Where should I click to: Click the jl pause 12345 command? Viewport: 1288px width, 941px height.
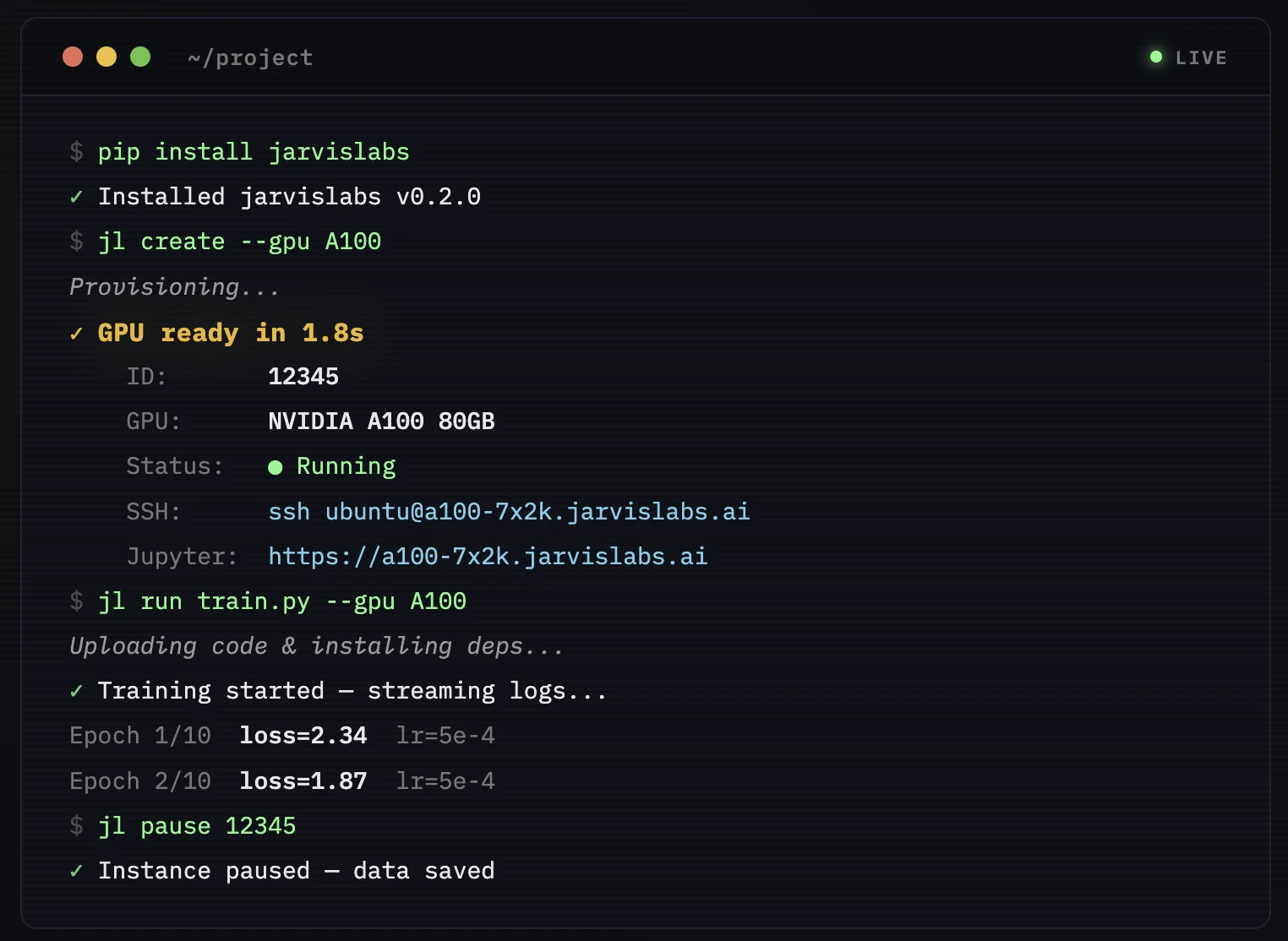click(197, 825)
